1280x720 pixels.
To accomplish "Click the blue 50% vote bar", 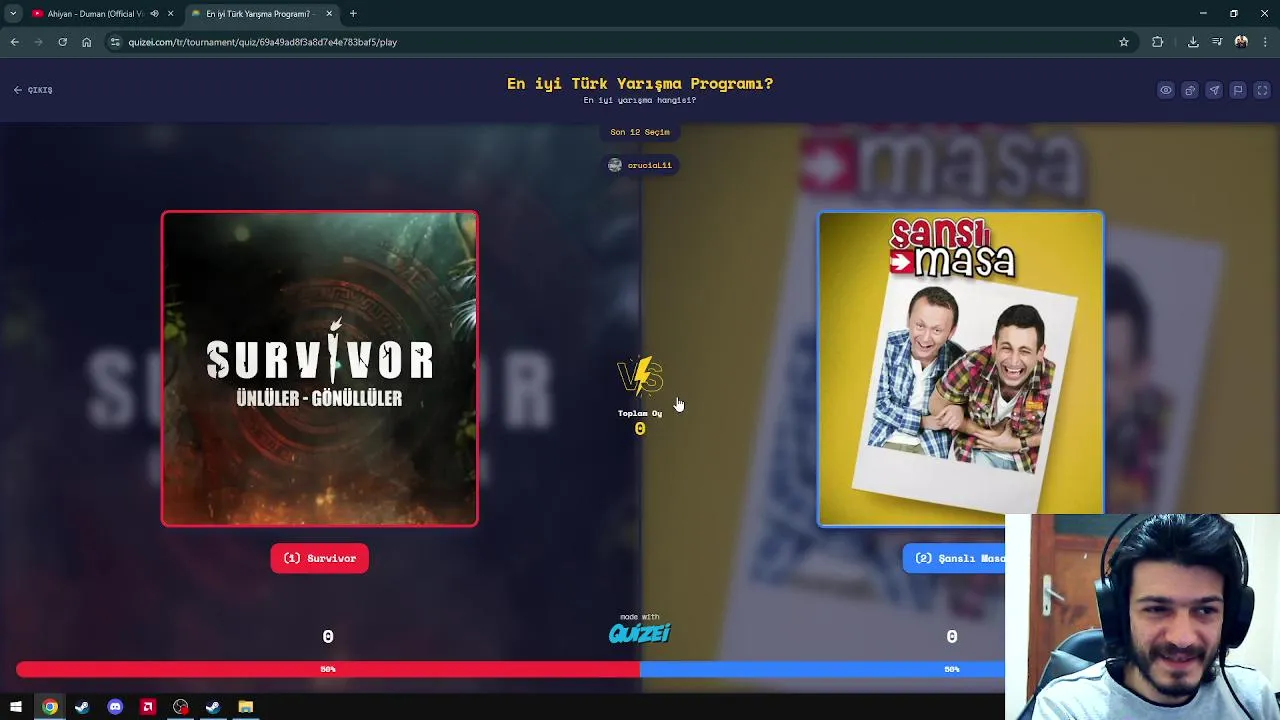I will point(822,669).
